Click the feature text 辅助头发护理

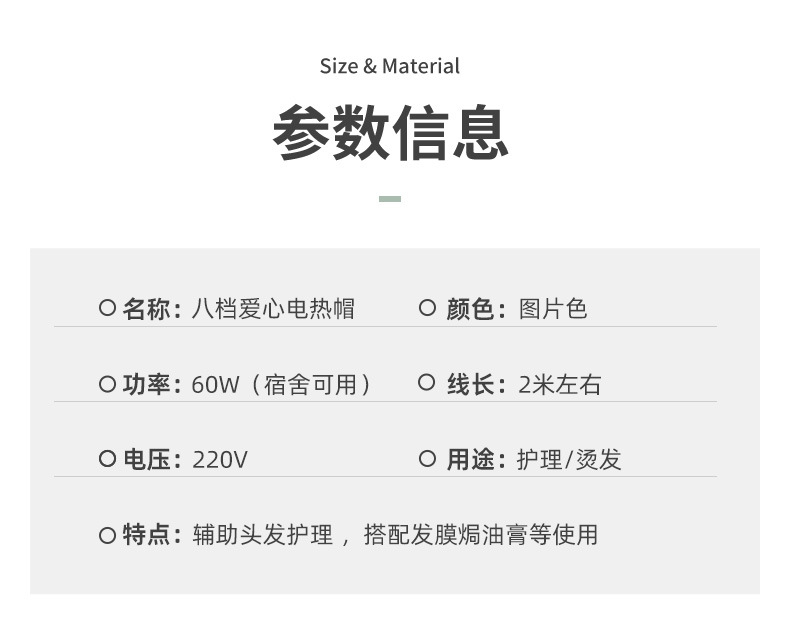click(262, 535)
